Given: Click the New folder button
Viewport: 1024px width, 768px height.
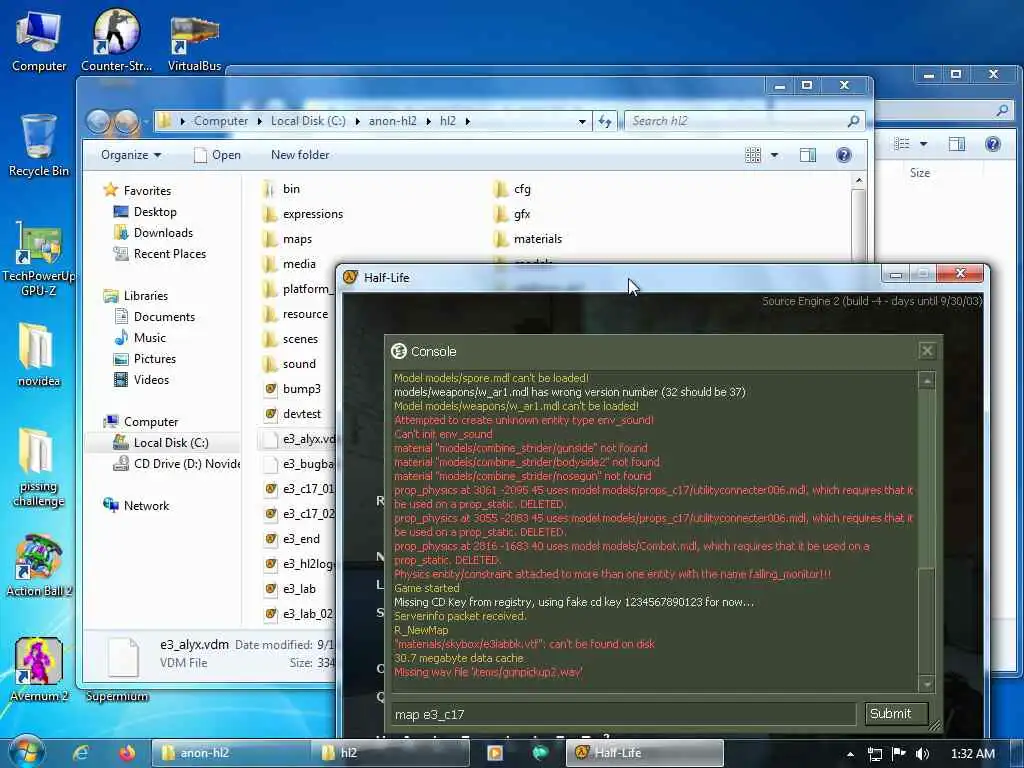Looking at the screenshot, I should (300, 155).
